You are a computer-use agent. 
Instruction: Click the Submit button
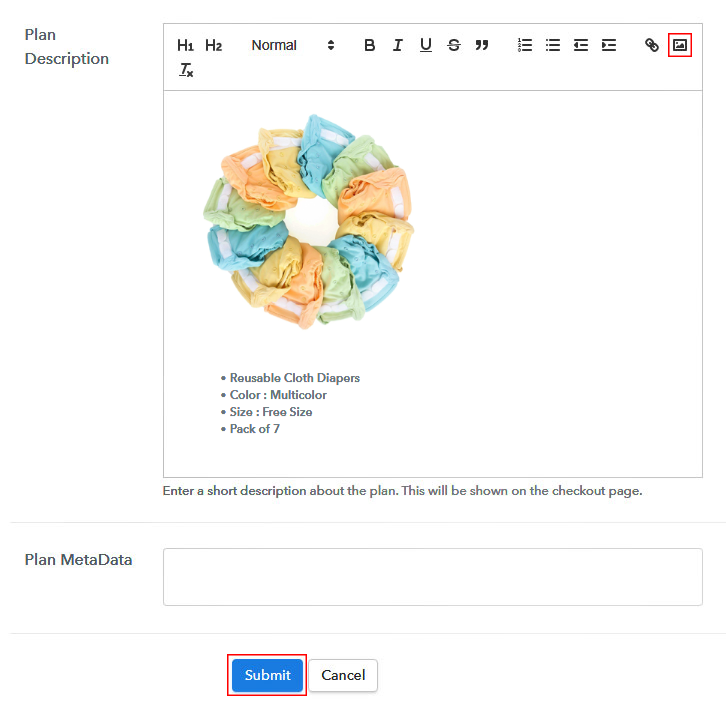click(267, 675)
